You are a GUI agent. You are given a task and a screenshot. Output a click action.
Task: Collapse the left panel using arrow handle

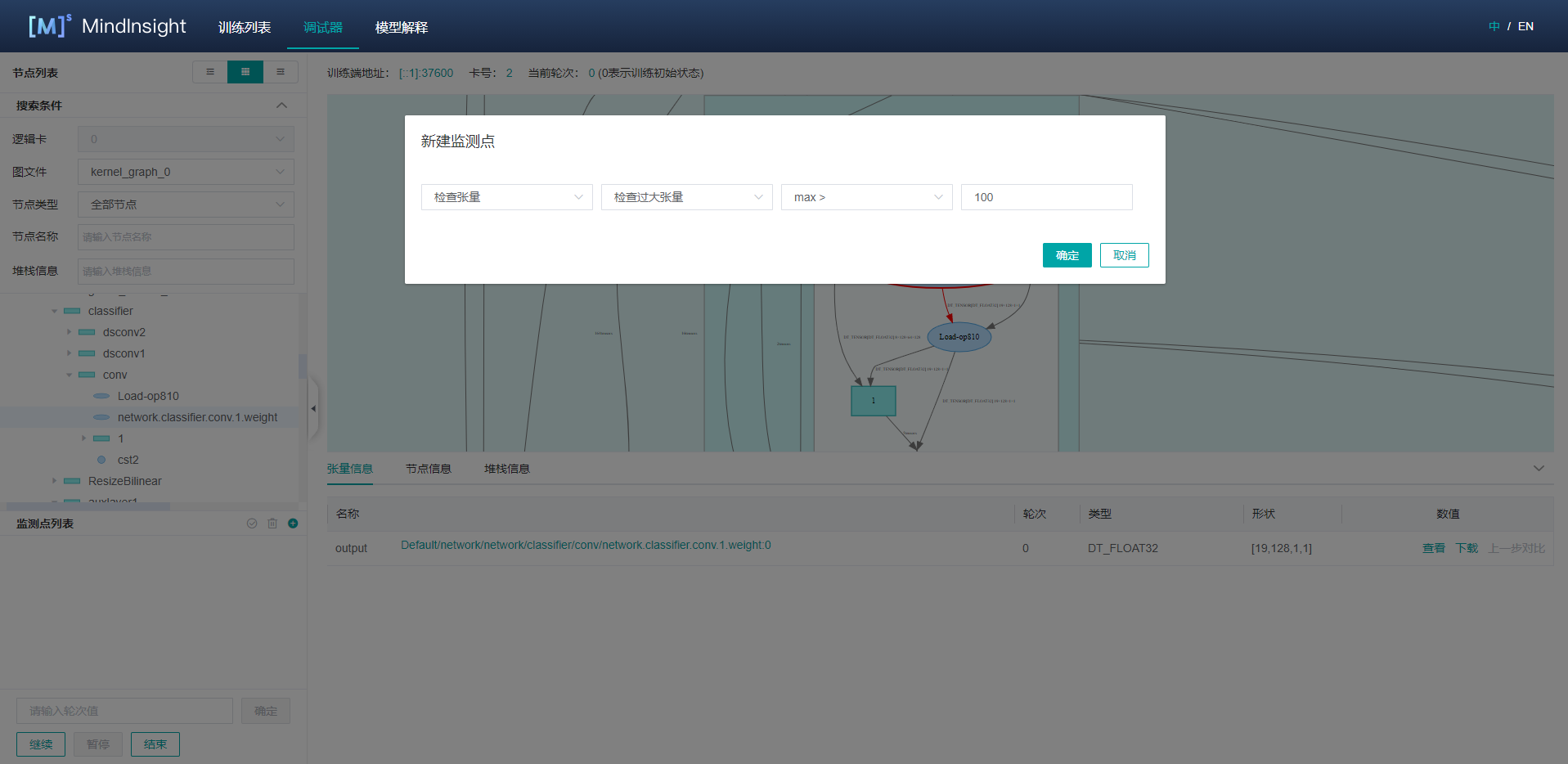coord(313,408)
